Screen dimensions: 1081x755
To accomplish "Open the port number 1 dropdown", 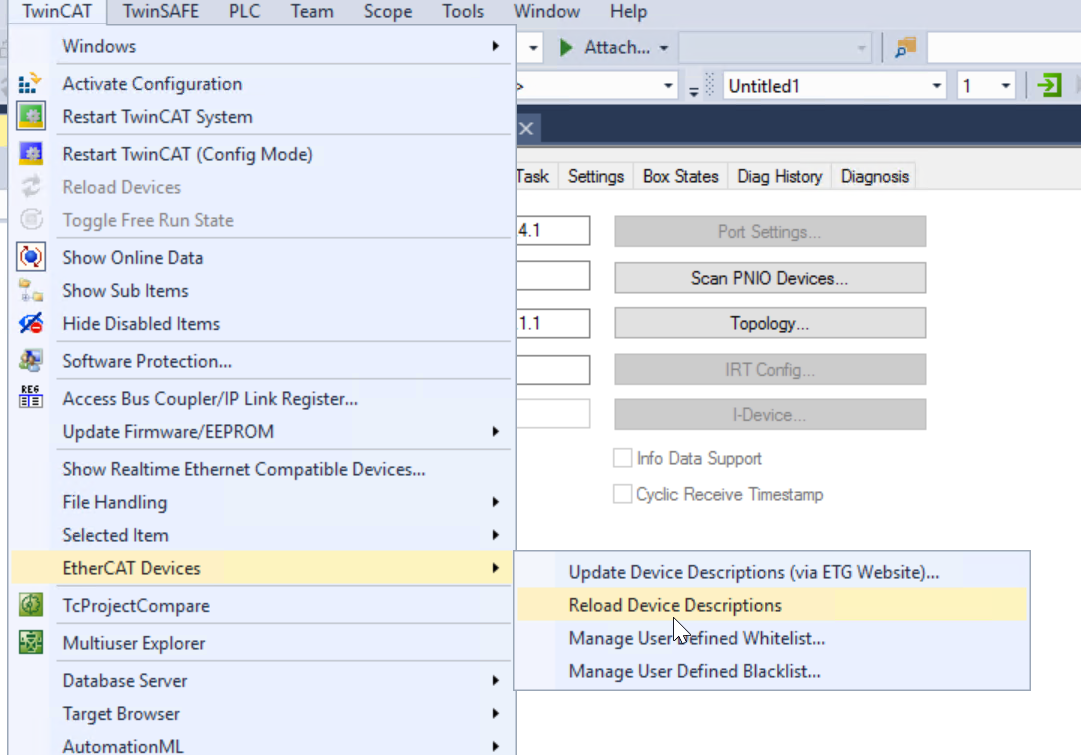I will (x=1005, y=86).
